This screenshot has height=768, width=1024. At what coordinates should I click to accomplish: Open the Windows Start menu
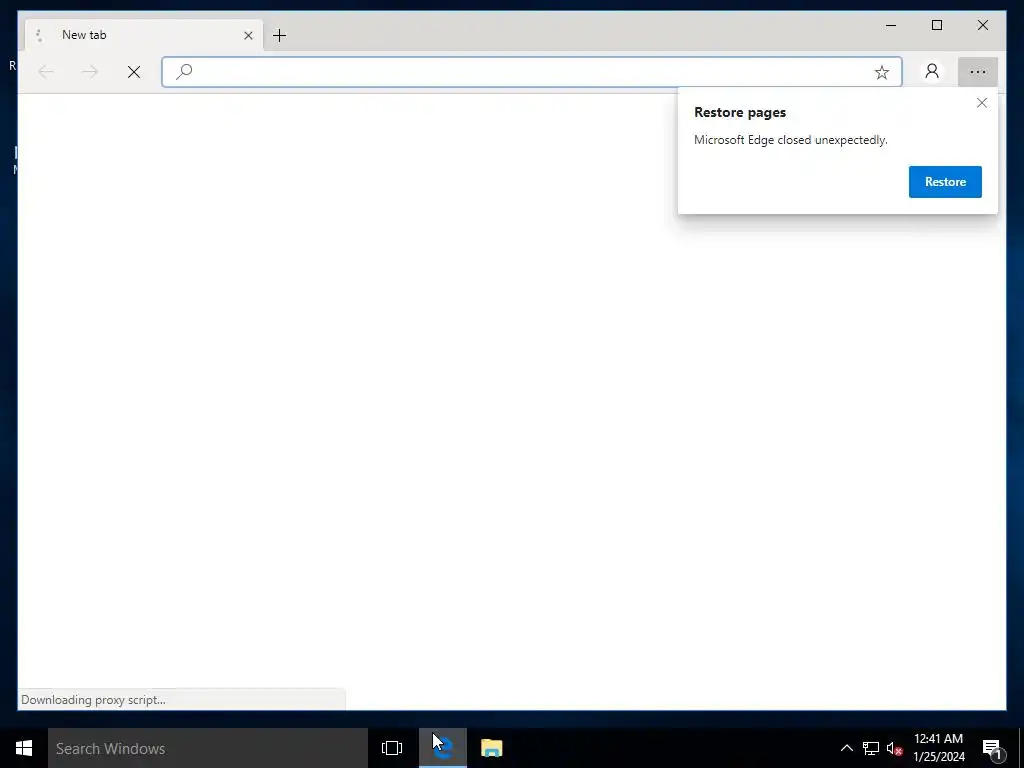click(x=24, y=748)
